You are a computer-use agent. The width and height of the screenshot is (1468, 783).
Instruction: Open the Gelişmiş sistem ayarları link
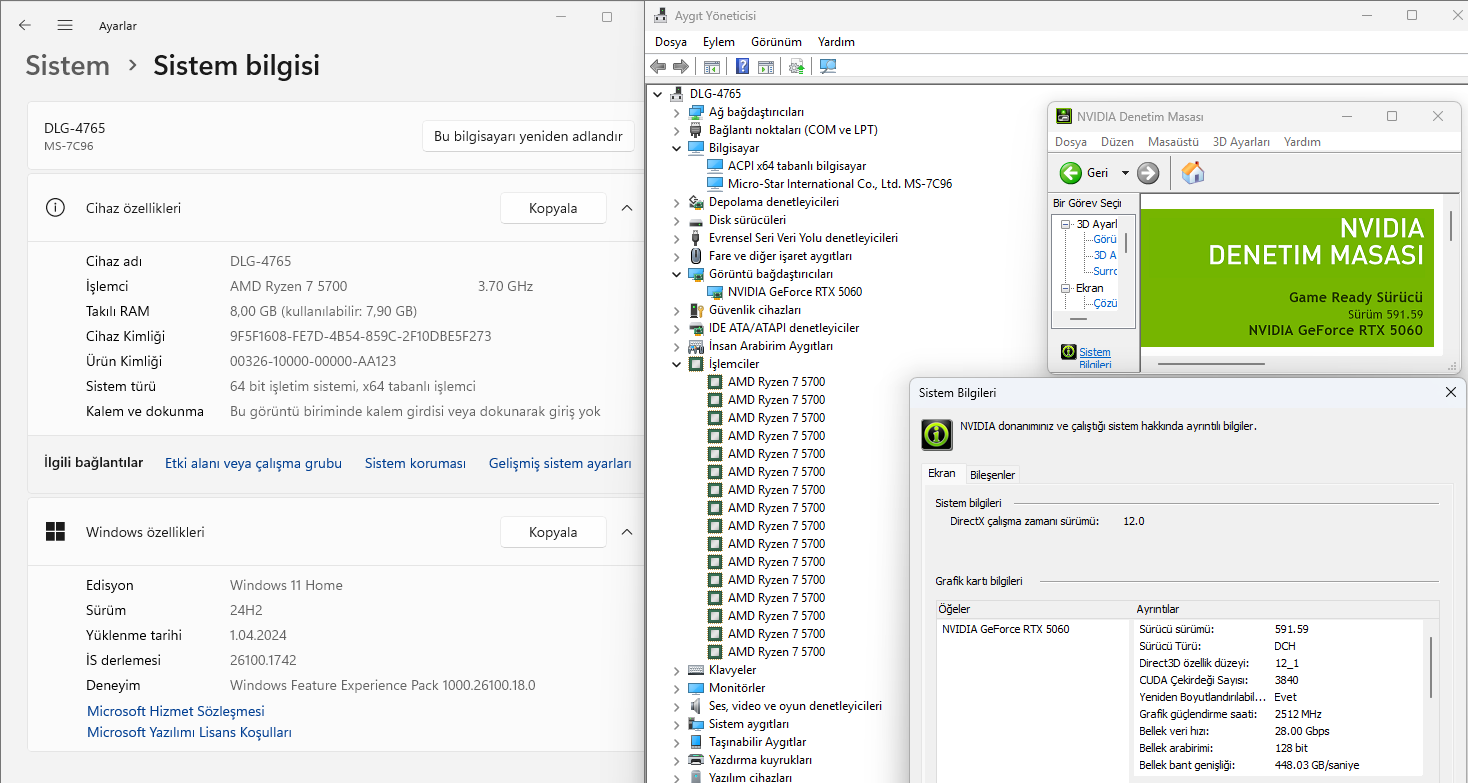click(560, 463)
